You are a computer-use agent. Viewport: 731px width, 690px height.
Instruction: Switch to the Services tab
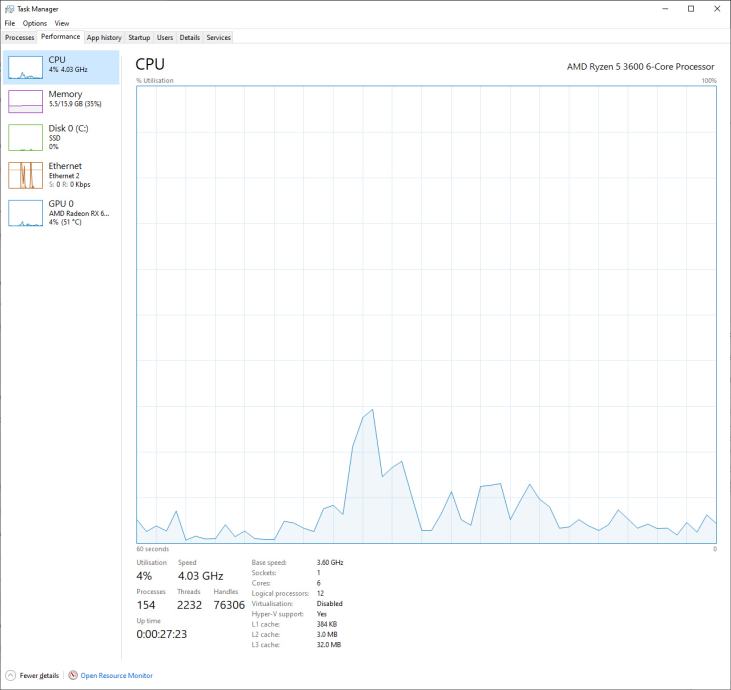pyautogui.click(x=219, y=38)
